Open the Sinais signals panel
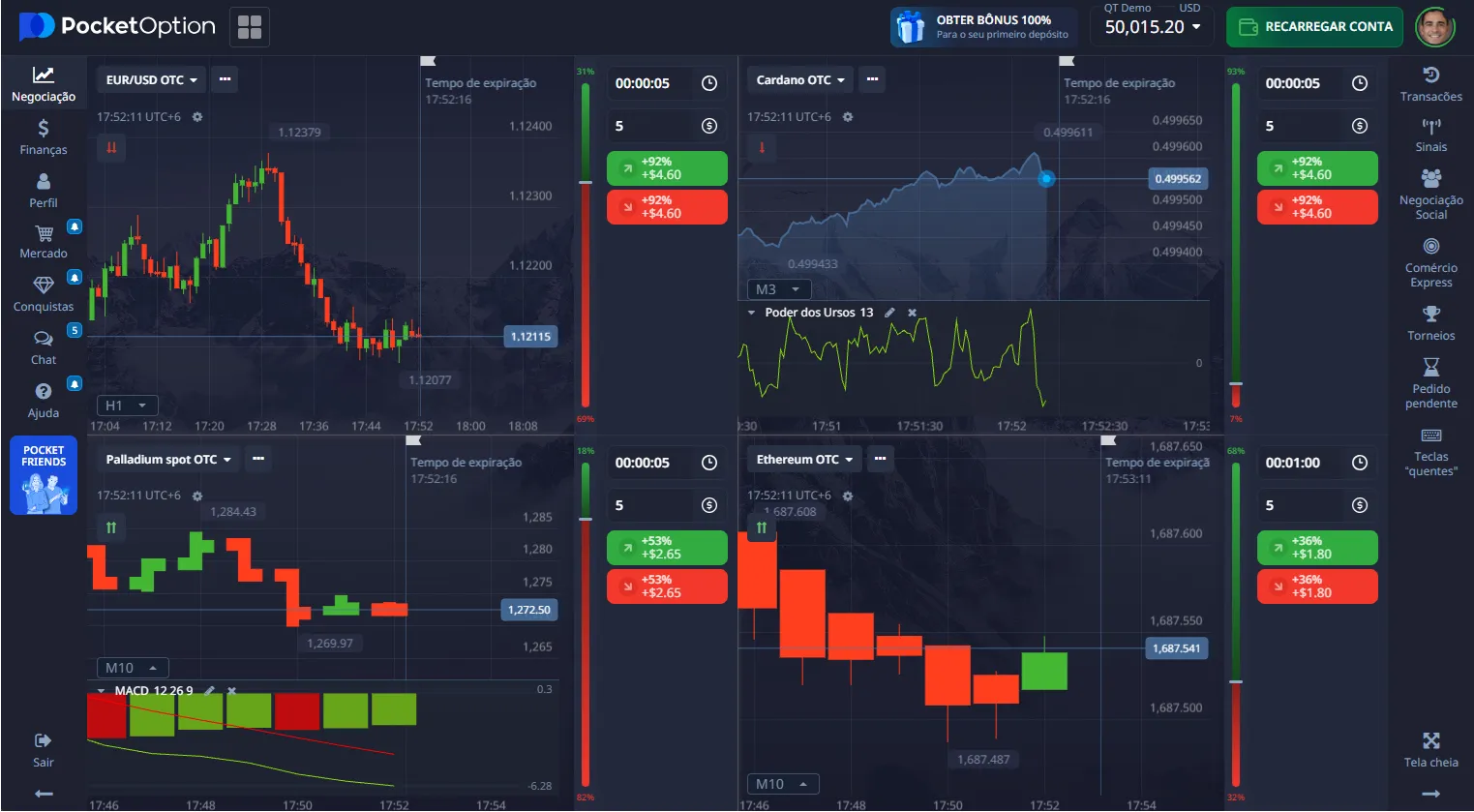The height and width of the screenshot is (812, 1474). click(x=1430, y=135)
